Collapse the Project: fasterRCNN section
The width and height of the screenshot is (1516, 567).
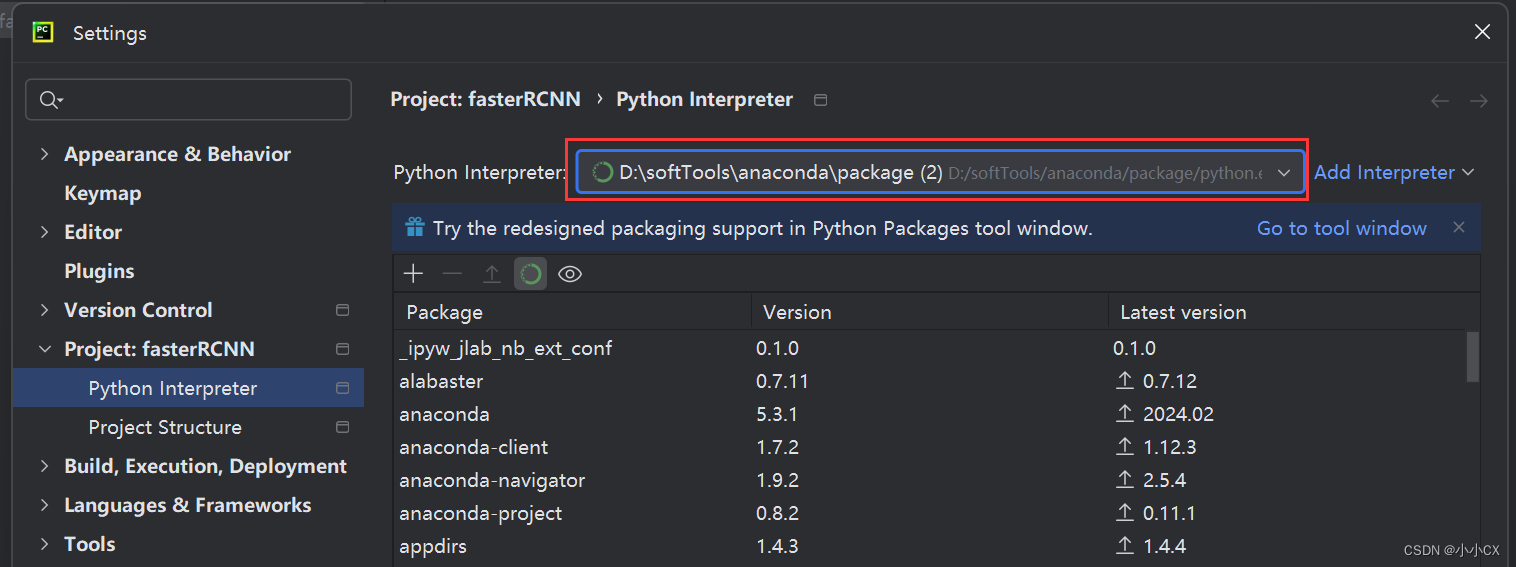(44, 349)
